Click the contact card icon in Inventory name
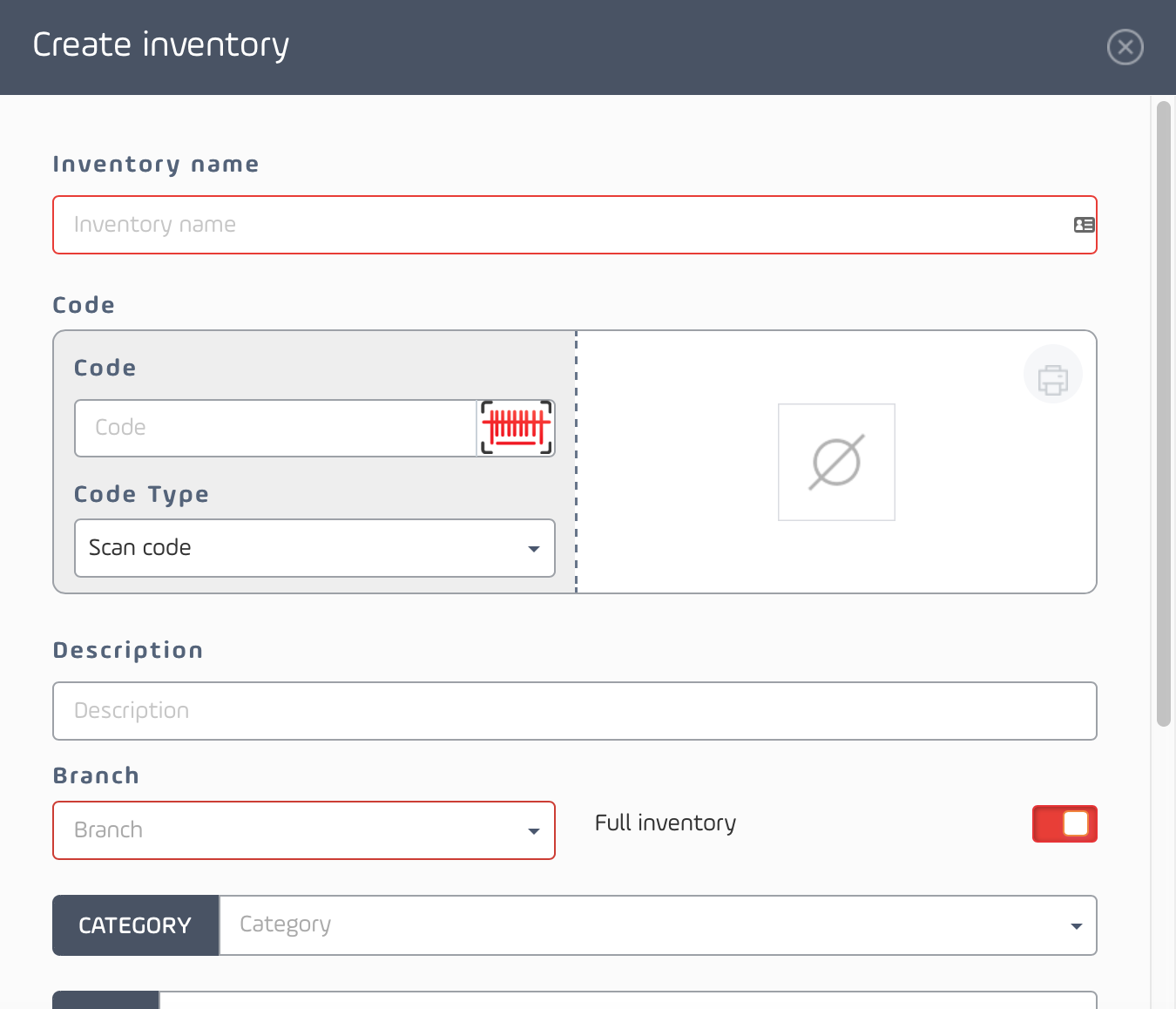This screenshot has width=1176, height=1009. click(1084, 225)
